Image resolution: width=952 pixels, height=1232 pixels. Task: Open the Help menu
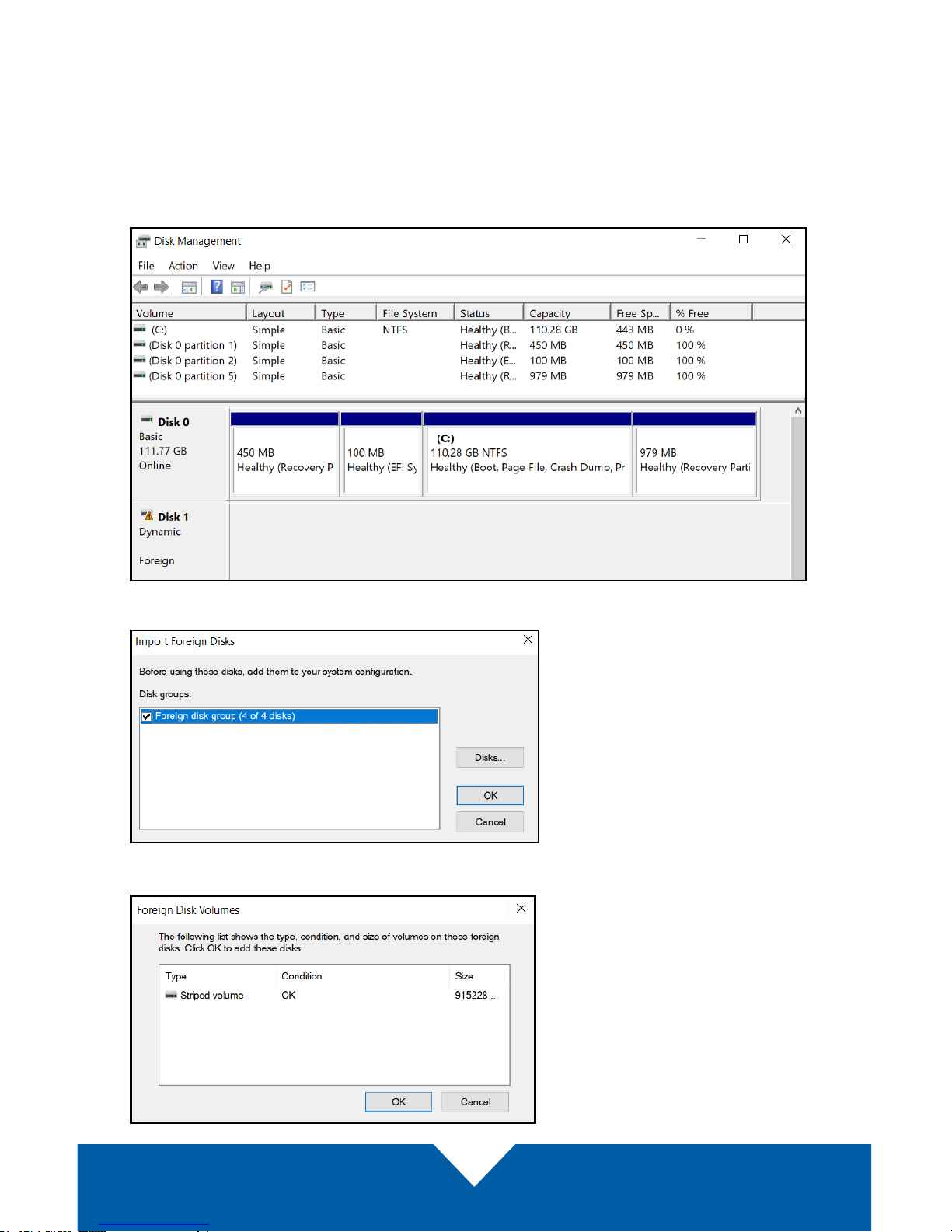[x=260, y=266]
